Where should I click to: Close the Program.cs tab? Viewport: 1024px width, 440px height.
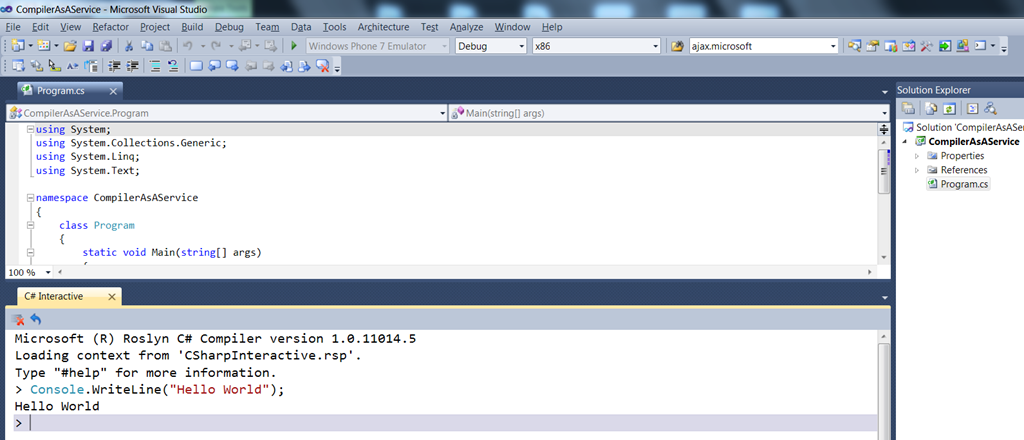pos(113,91)
